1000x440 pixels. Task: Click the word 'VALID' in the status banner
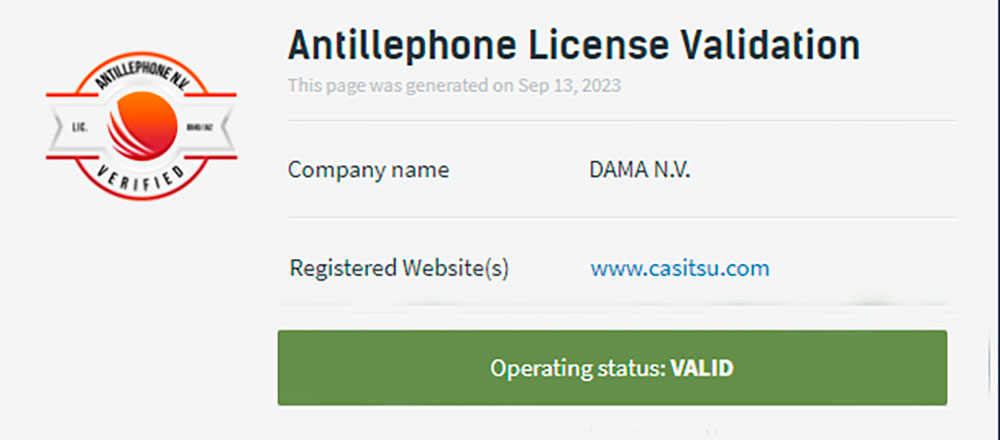coord(702,368)
